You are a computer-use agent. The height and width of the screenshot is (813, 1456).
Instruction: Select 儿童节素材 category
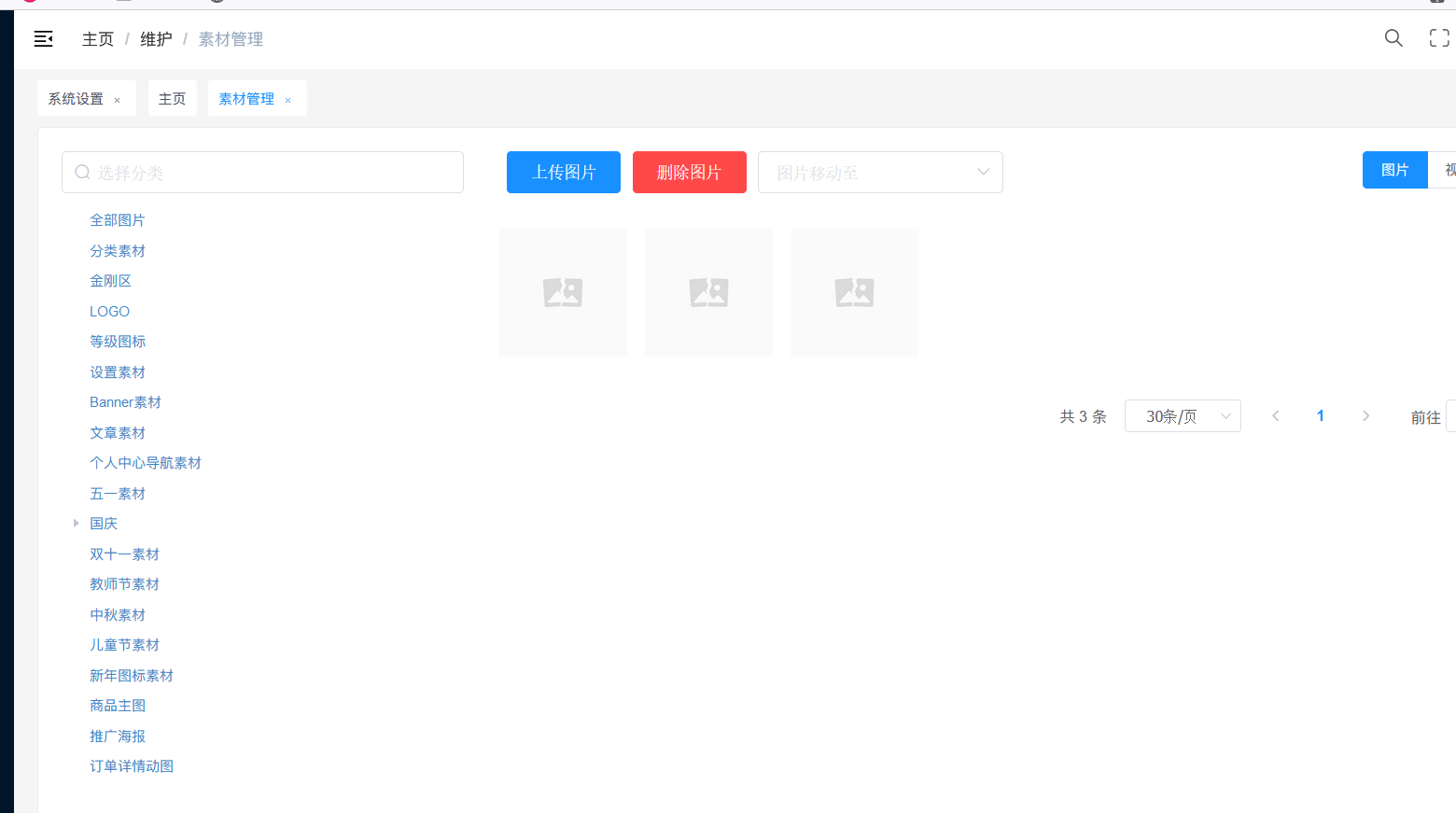tap(124, 645)
